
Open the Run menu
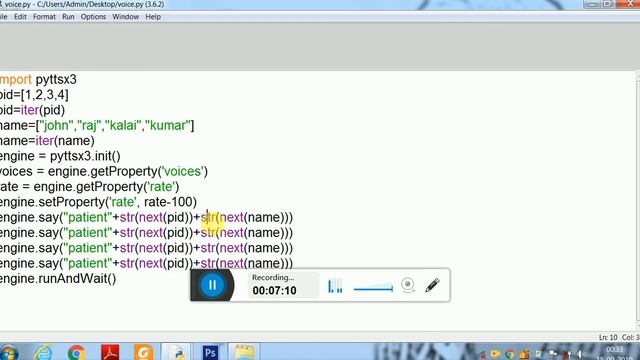point(68,17)
